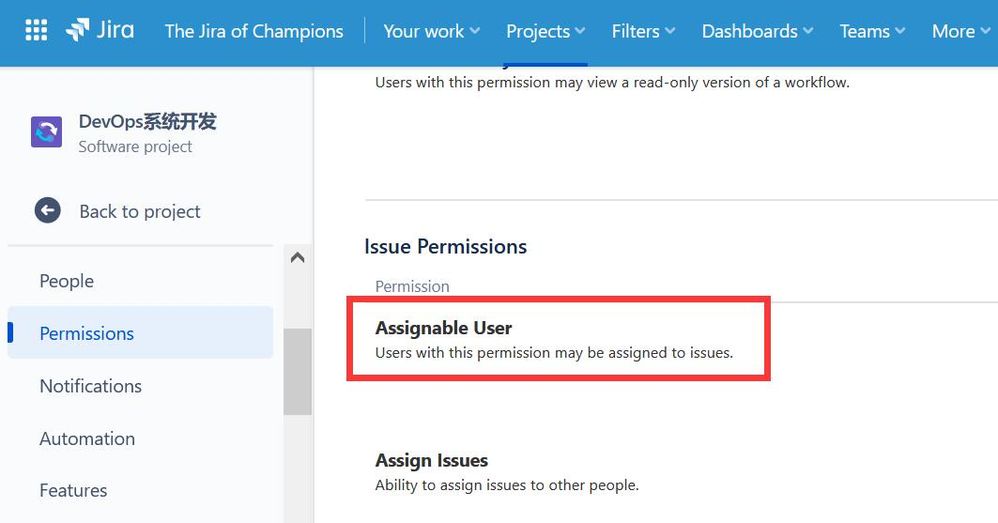
Task: Select Permissions in the sidebar
Action: click(140, 333)
